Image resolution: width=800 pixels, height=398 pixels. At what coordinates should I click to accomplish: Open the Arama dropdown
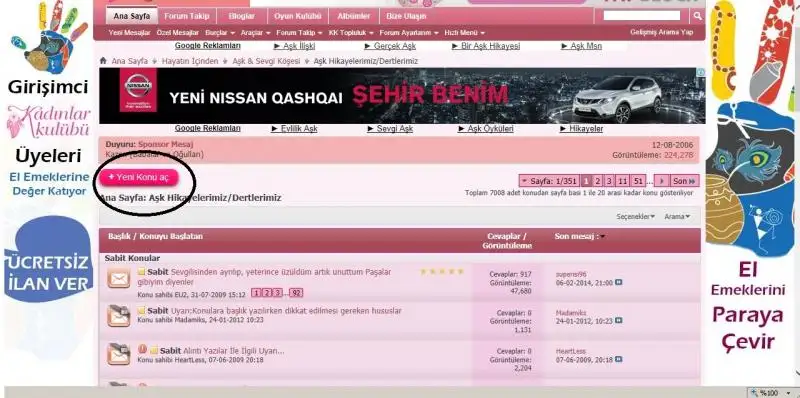click(x=677, y=216)
